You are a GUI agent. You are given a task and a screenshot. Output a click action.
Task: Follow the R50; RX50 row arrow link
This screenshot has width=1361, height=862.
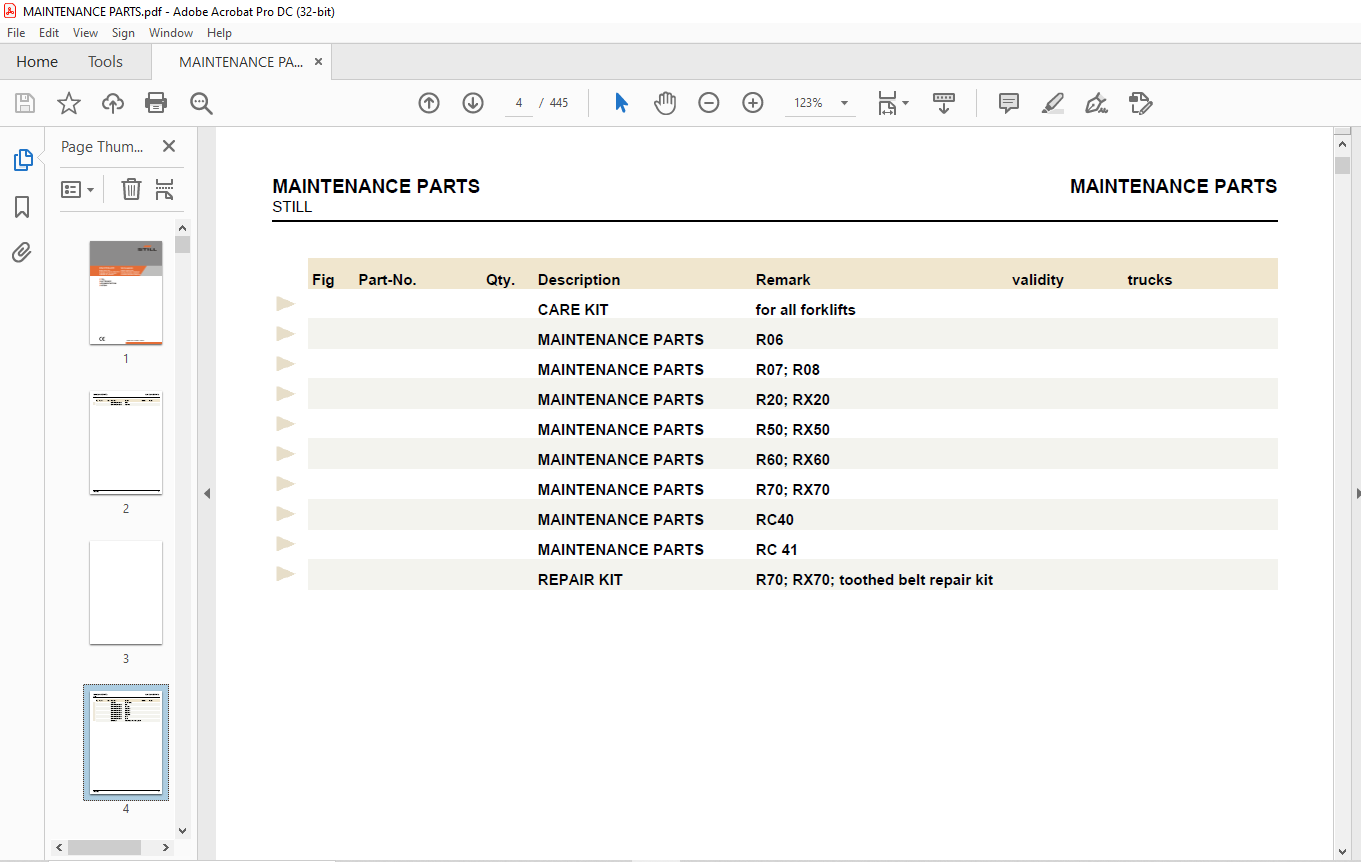pyautogui.click(x=286, y=423)
